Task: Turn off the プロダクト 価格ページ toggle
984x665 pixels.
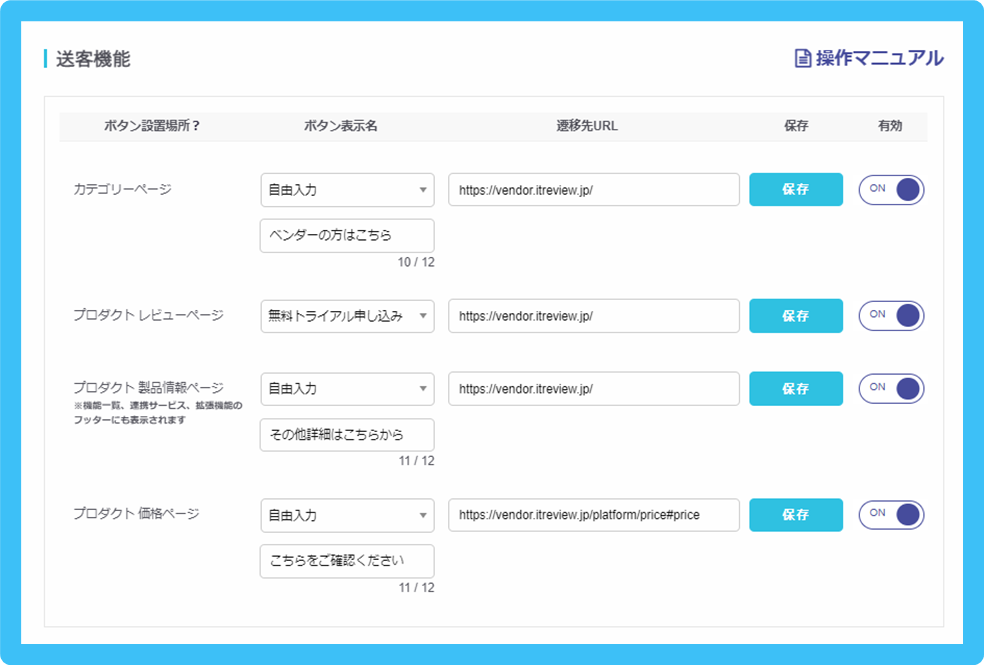Action: tap(890, 515)
